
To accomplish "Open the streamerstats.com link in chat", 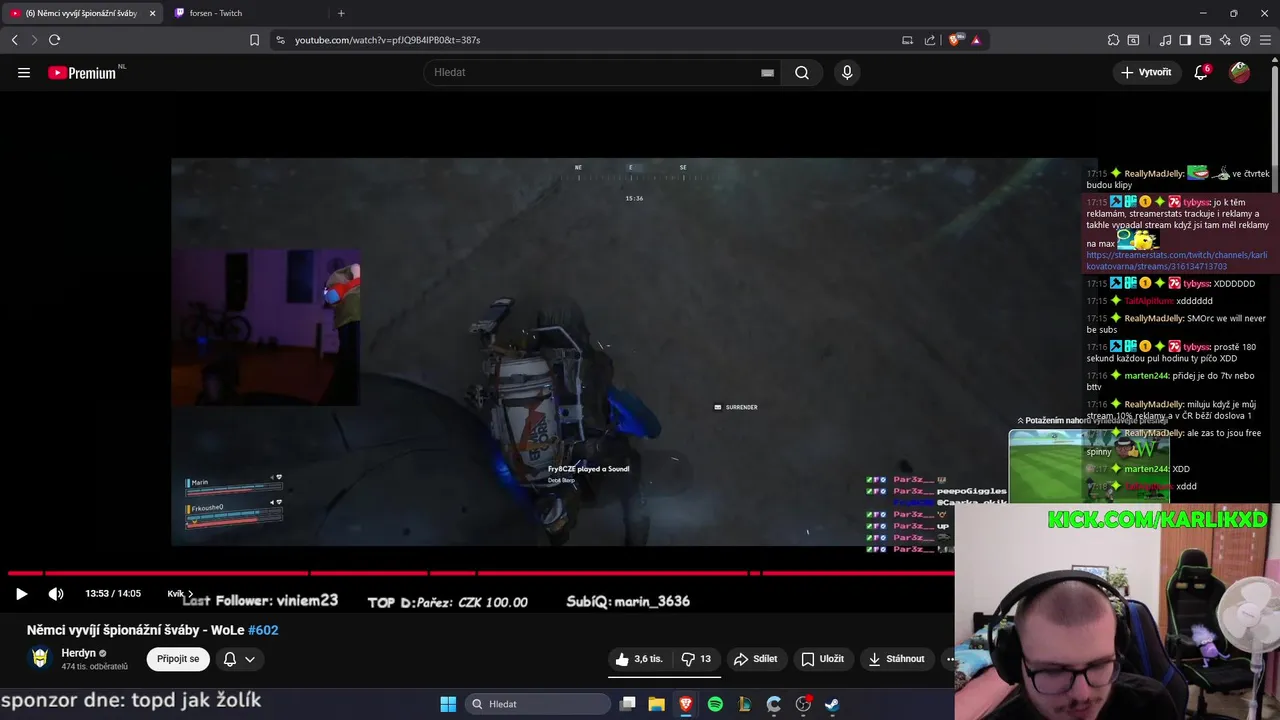I will point(1177,260).
